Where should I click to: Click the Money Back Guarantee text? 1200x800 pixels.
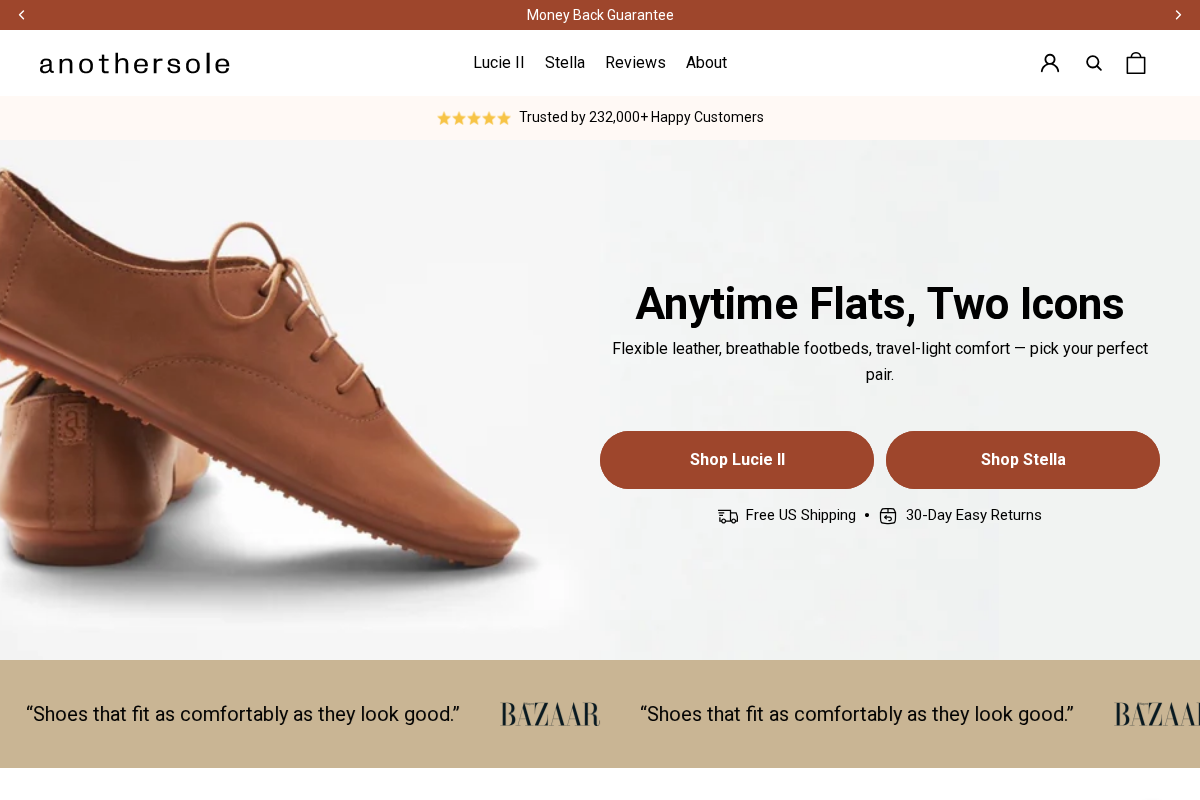pos(600,15)
